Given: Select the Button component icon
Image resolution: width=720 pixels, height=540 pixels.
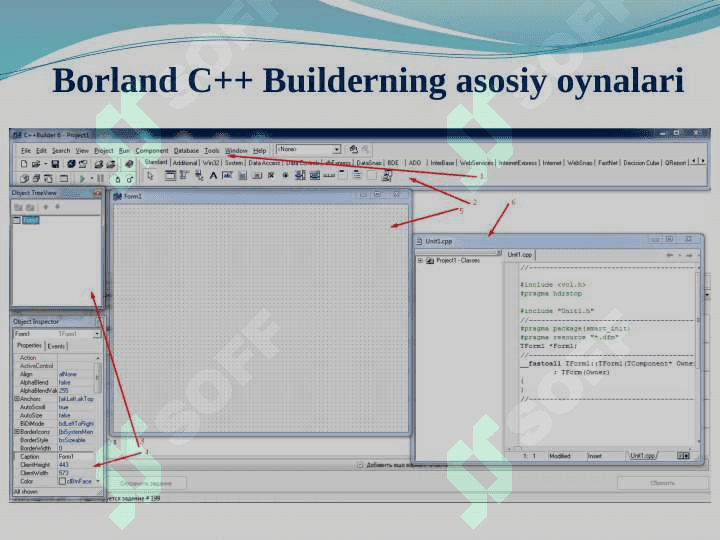Looking at the screenshot, I should 257,175.
